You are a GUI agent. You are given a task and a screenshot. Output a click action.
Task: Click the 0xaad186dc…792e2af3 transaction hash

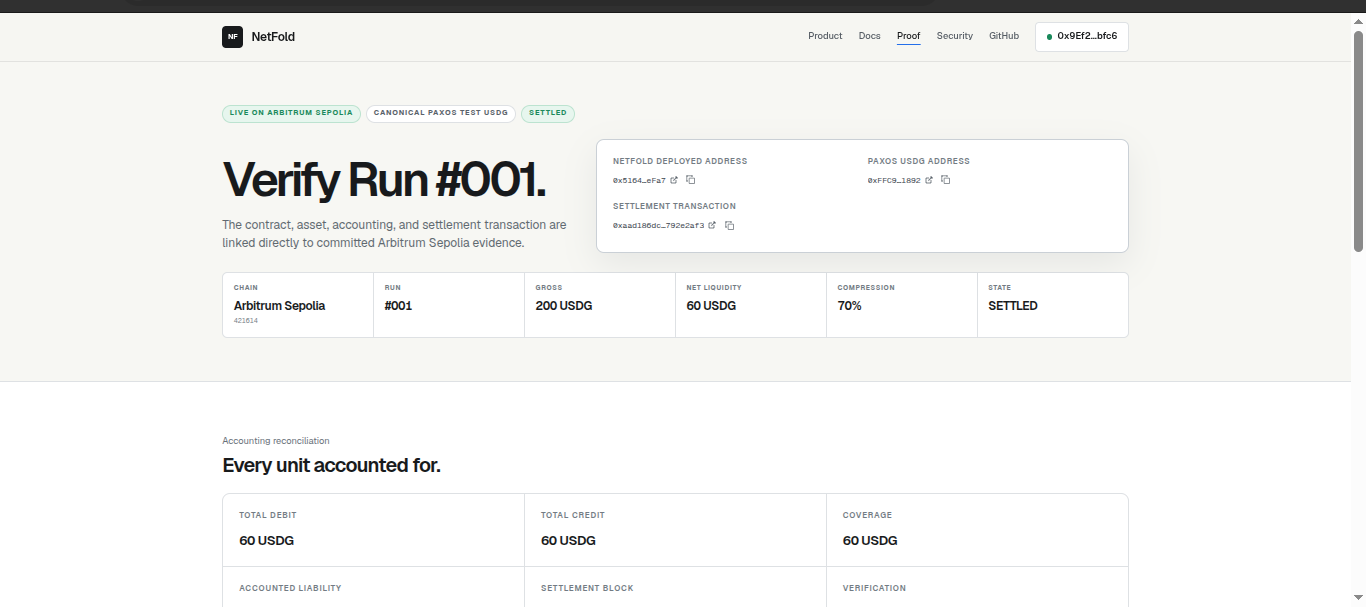click(658, 225)
